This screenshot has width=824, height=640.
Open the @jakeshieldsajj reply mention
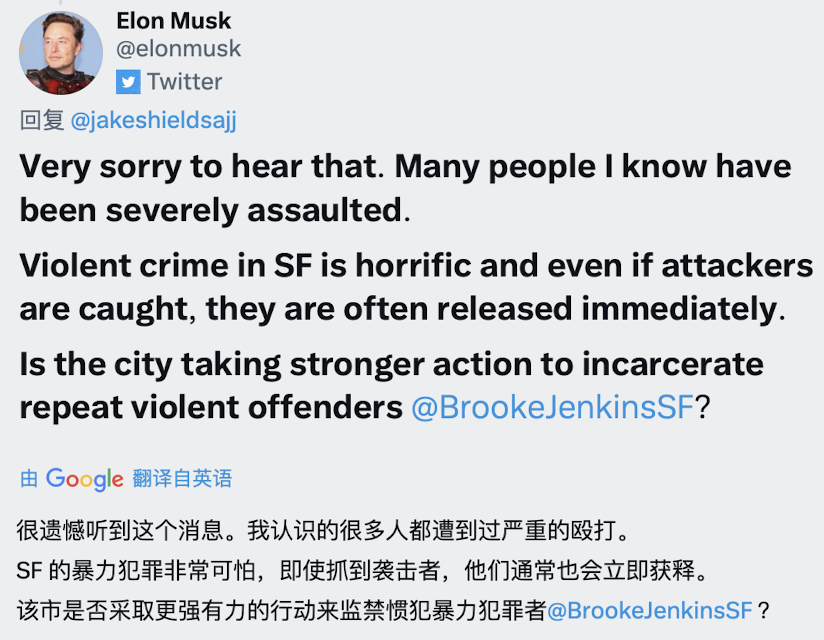click(154, 121)
